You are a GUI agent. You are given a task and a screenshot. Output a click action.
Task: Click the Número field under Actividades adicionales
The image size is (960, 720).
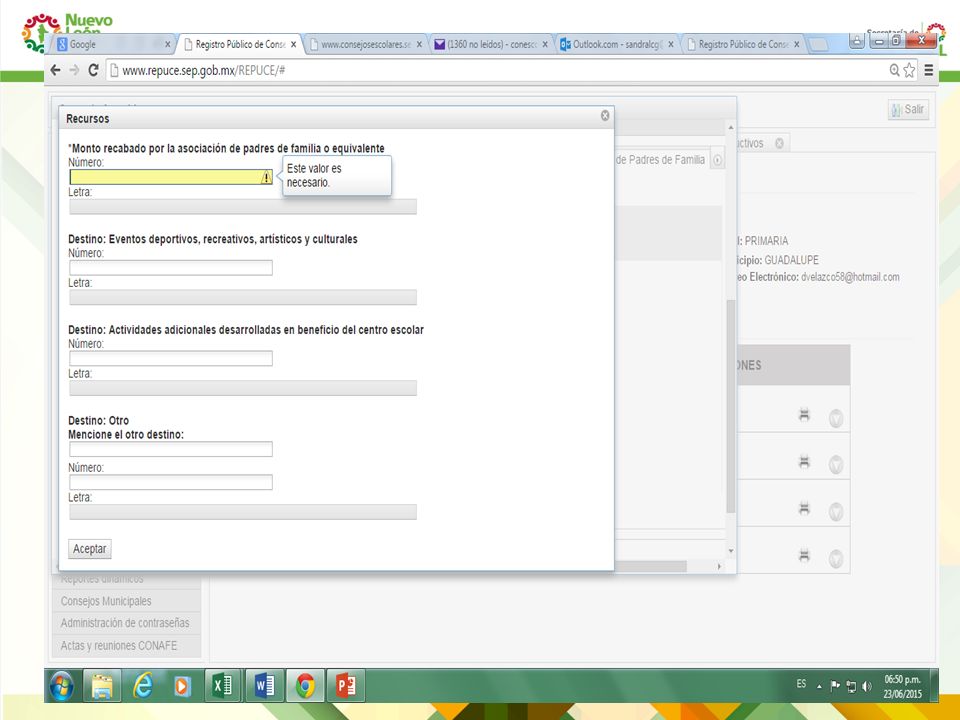tap(171, 358)
